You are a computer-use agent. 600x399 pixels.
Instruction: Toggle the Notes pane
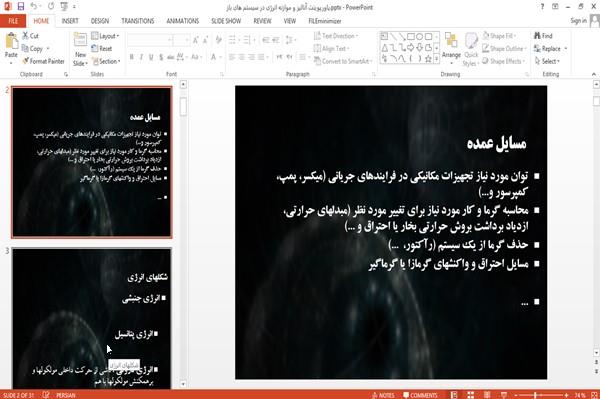pos(383,395)
